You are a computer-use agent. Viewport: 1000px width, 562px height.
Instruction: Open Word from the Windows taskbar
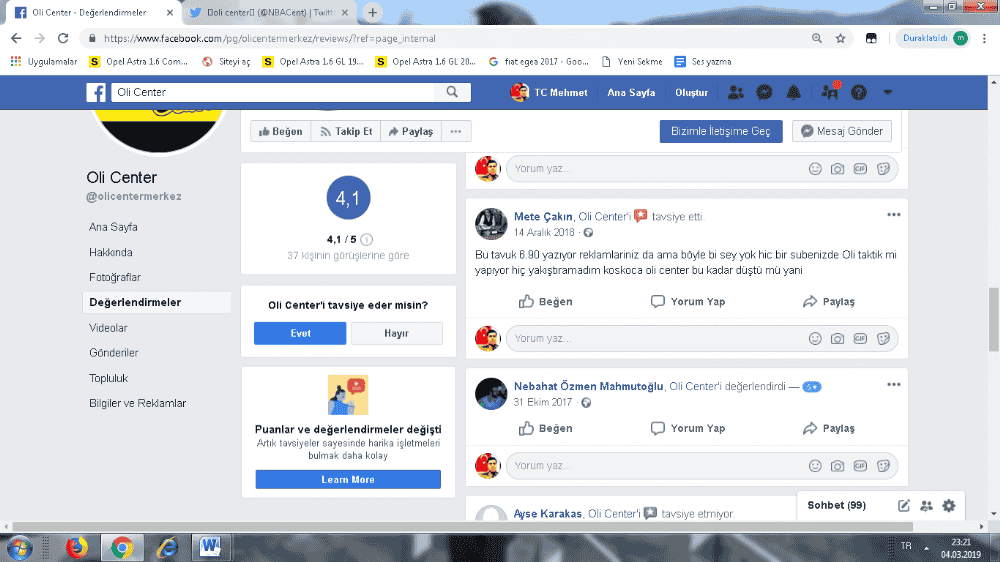[210, 547]
